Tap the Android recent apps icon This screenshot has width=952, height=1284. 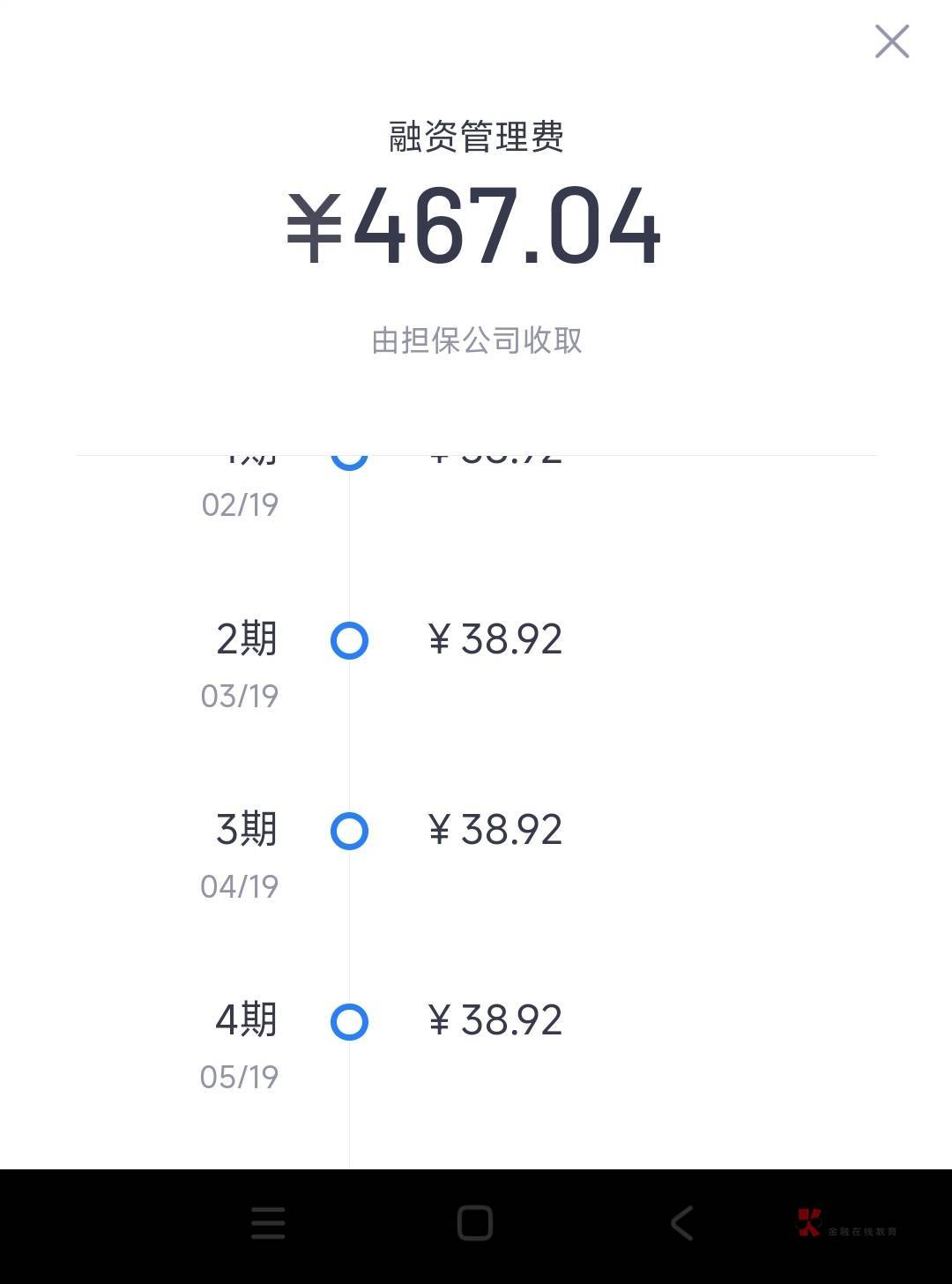point(268,1223)
